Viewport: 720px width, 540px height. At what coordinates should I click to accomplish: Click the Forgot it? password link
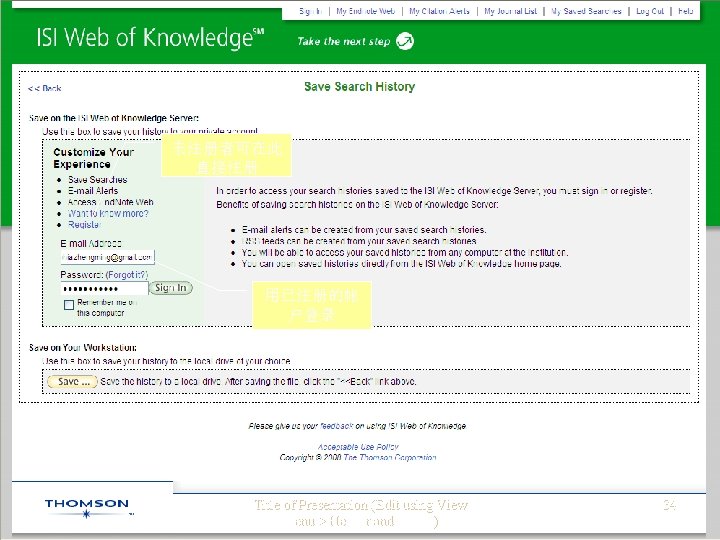click(x=127, y=275)
